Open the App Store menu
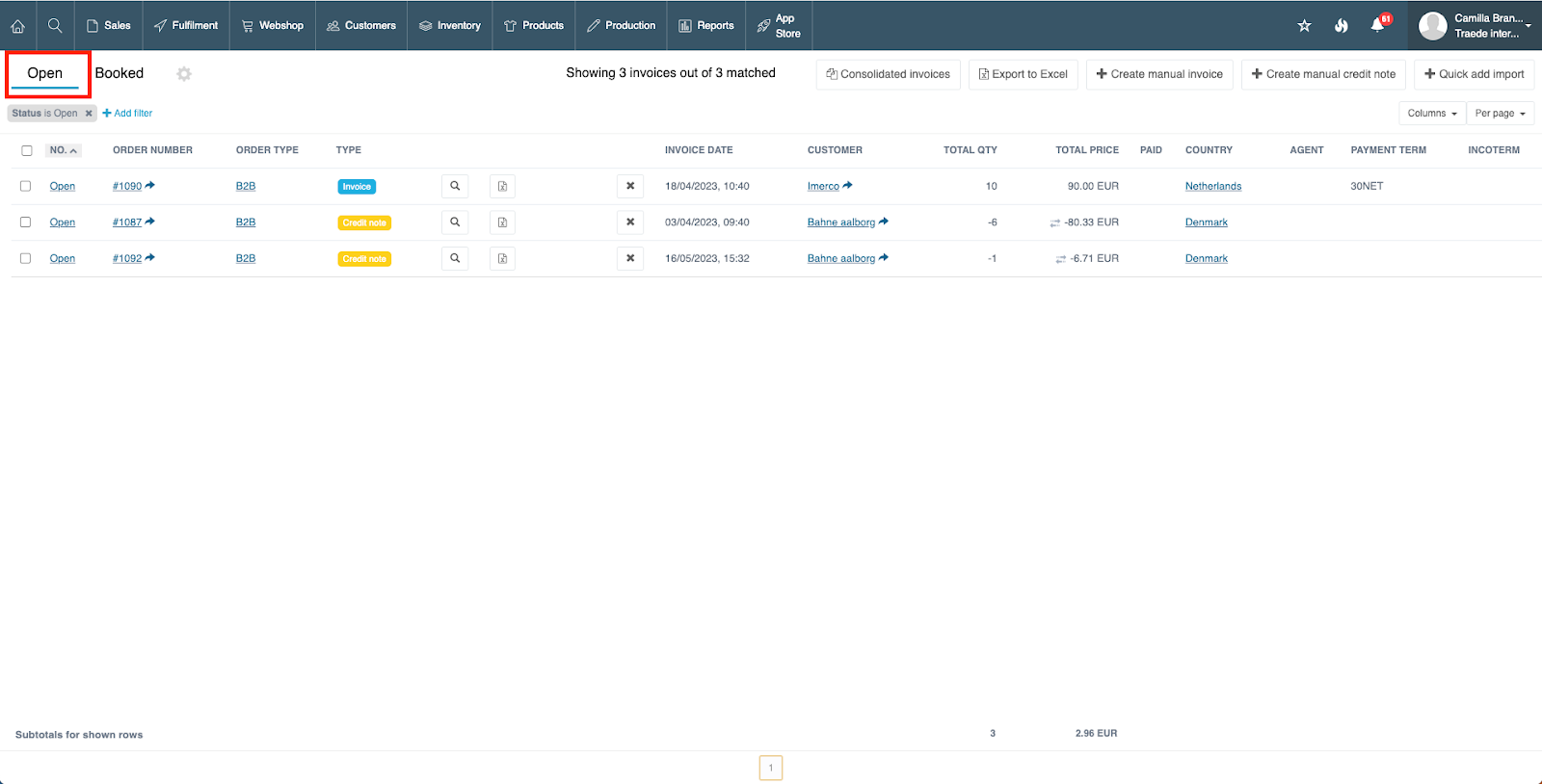Screen dimensions: 1542x784 [780, 26]
